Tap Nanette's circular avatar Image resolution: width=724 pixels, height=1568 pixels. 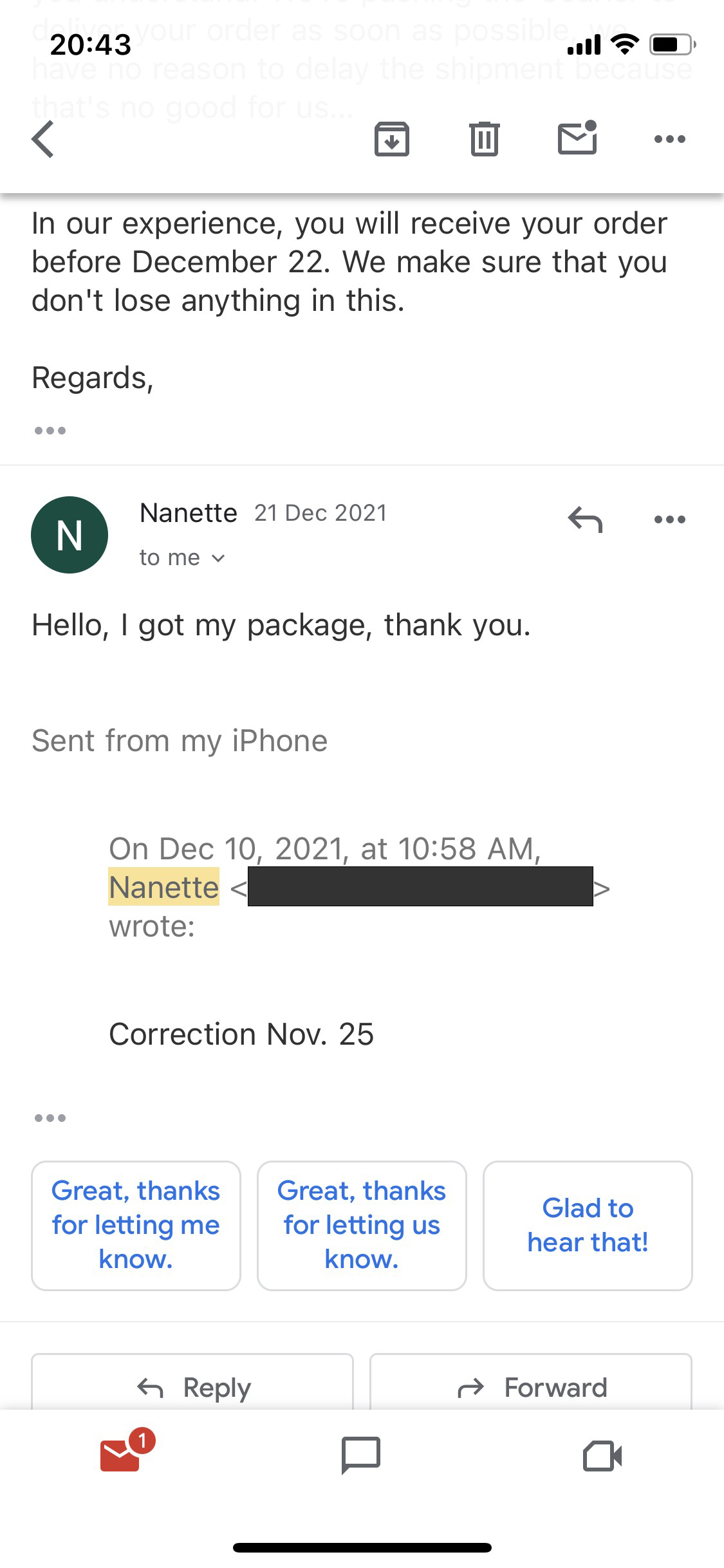(69, 534)
